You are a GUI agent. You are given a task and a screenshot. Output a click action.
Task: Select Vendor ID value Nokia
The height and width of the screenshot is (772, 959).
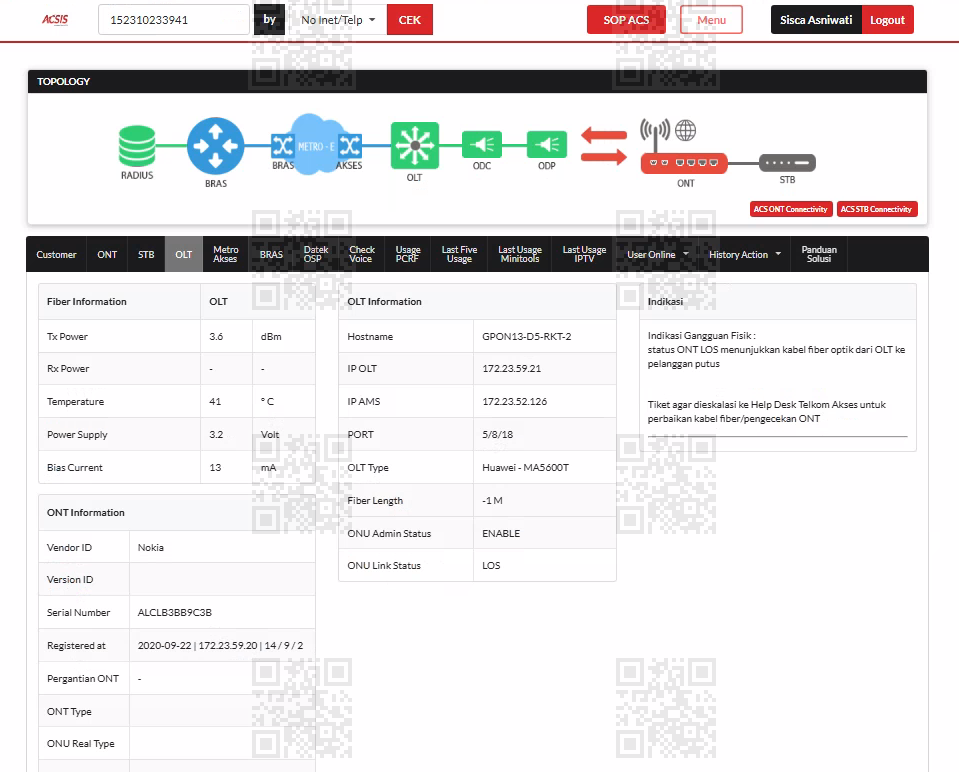[150, 547]
